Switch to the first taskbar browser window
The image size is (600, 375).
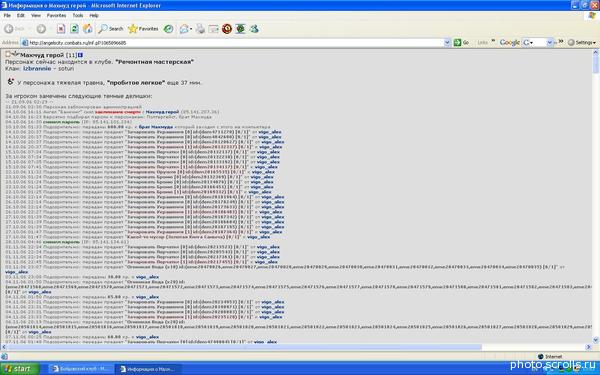point(80,368)
